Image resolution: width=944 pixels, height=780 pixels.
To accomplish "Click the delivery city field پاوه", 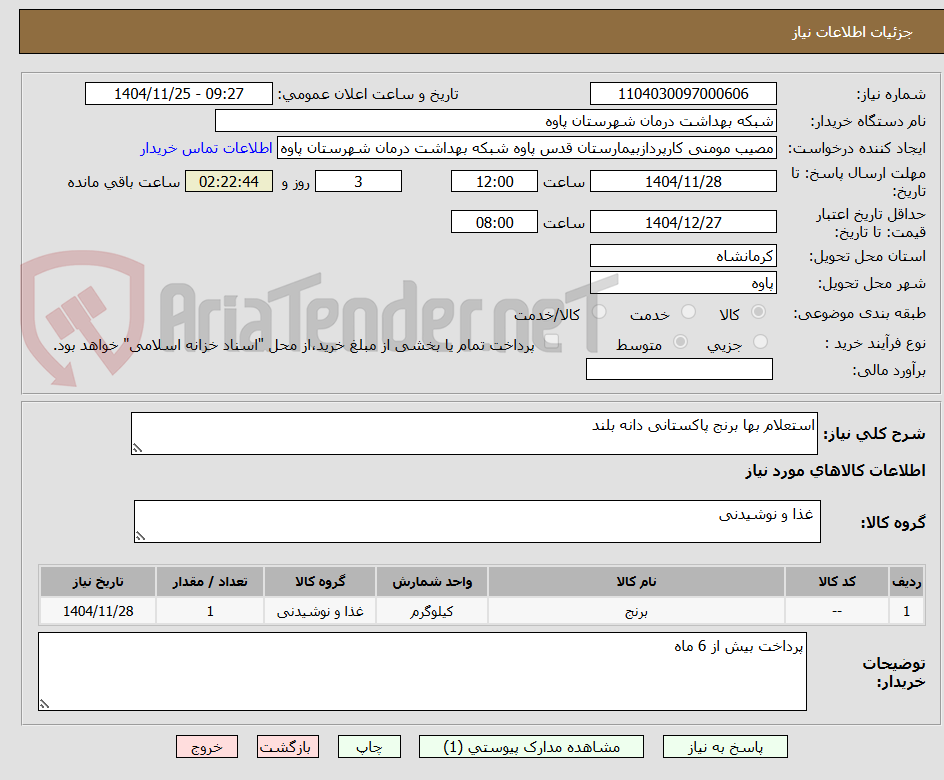I will [683, 283].
